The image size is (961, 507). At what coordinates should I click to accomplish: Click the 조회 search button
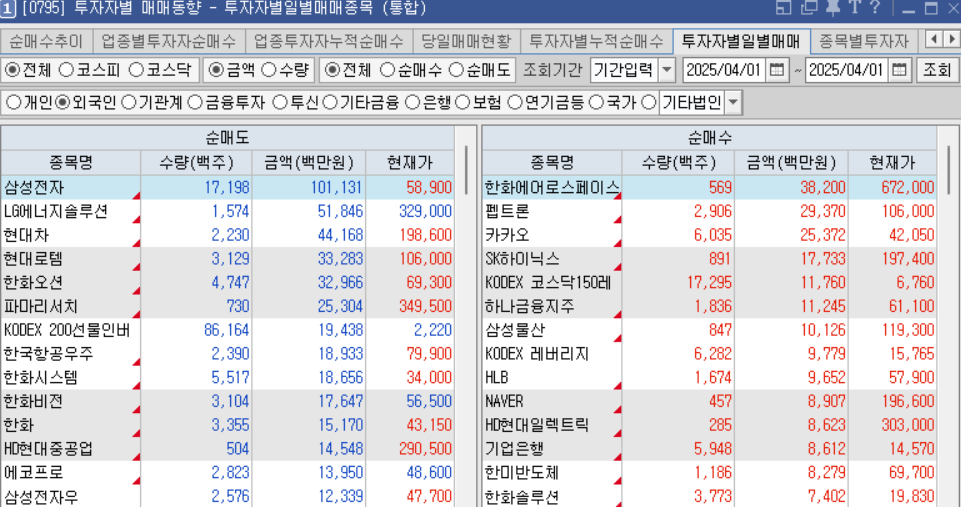click(936, 70)
